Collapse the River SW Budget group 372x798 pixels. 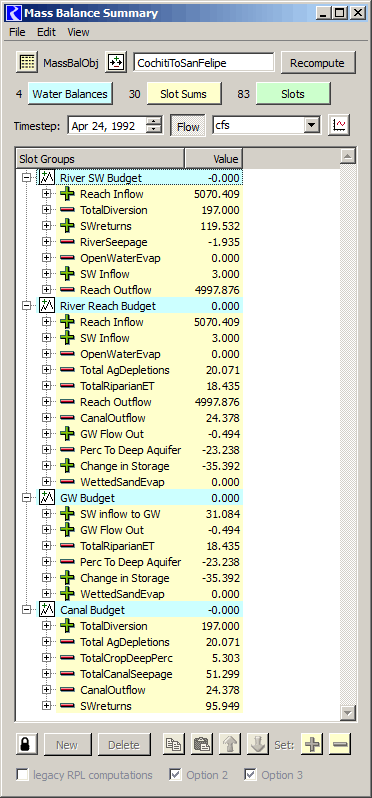pyautogui.click(x=27, y=178)
